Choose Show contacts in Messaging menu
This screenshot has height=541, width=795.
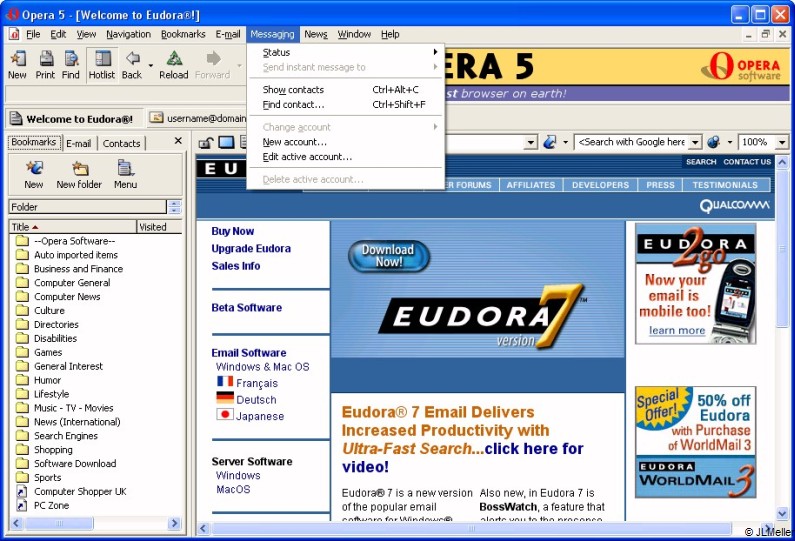(x=346, y=89)
